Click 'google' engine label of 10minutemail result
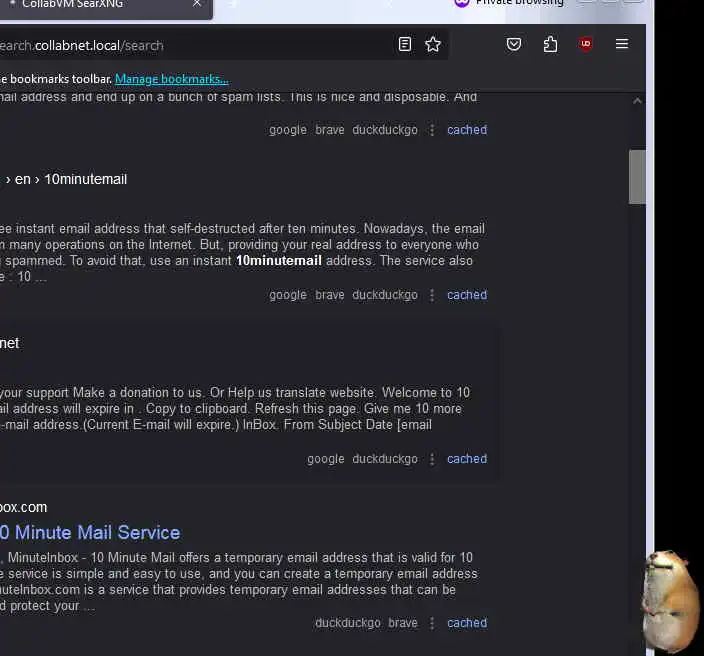The image size is (704, 656). pos(288,295)
